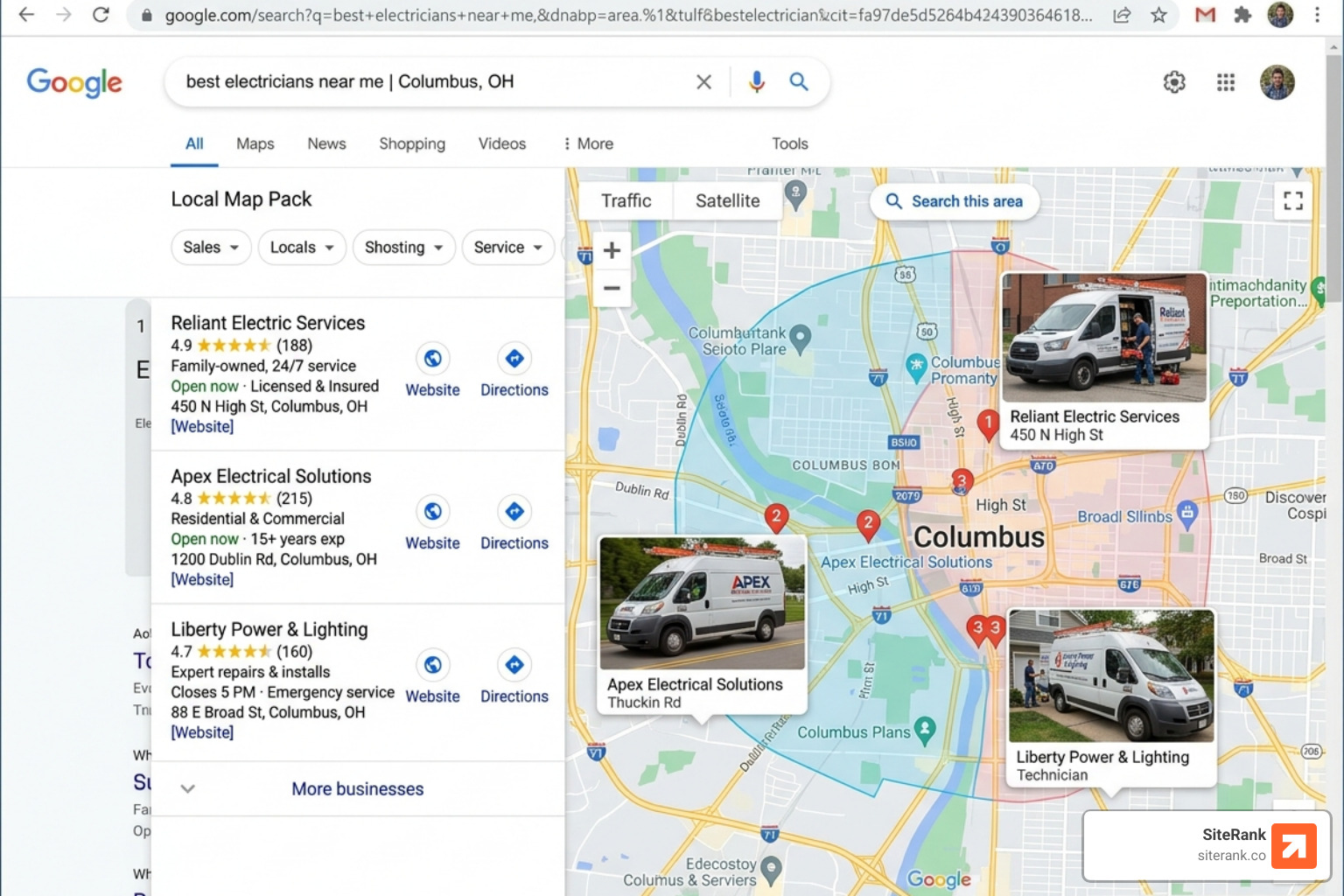Open the Reliant Electric Services van photo
The height and width of the screenshot is (896, 1344).
click(1104, 337)
